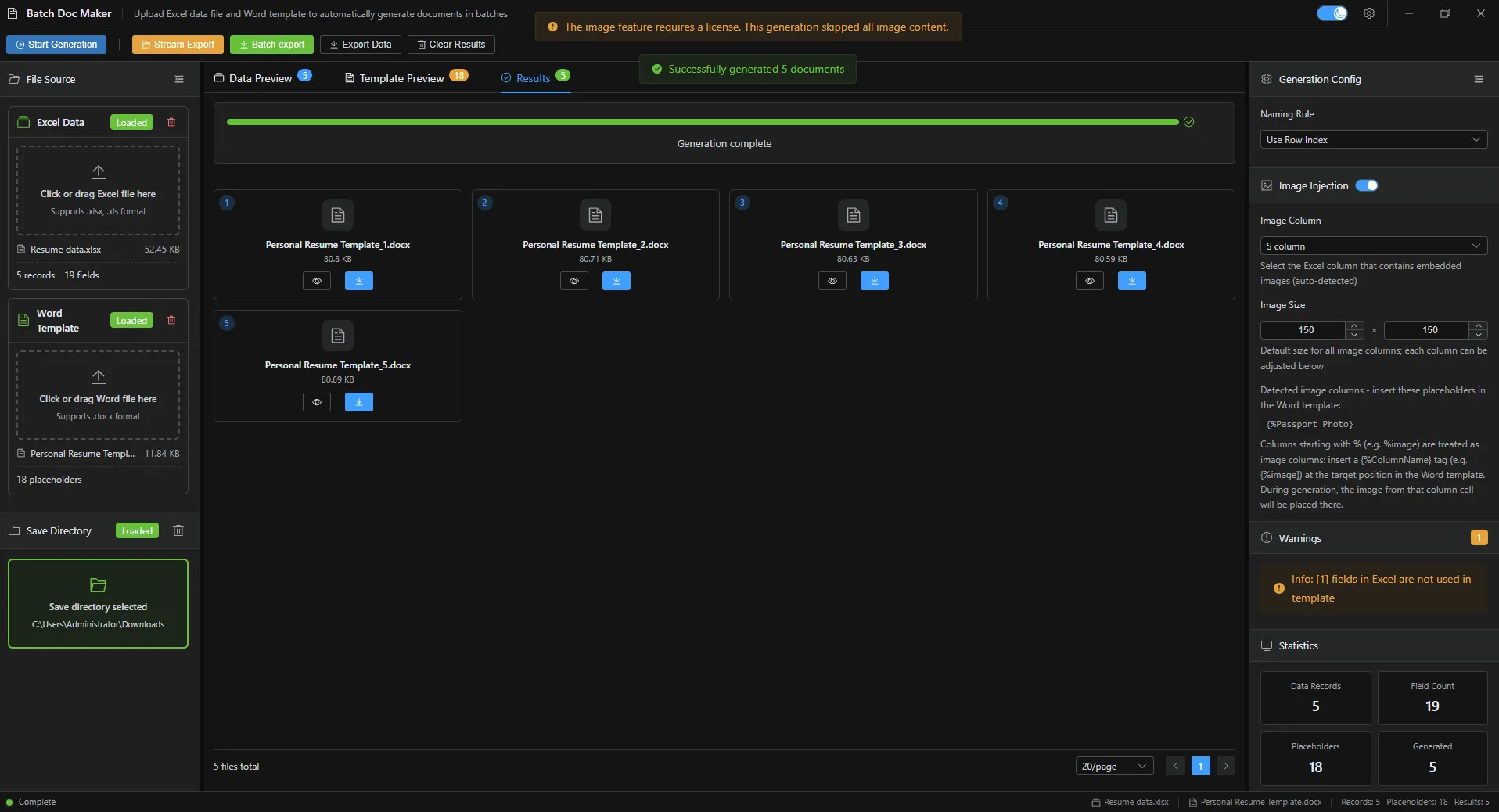This screenshot has height=812, width=1499.
Task: Change the 20/page pagination dropdown
Action: 1114,766
